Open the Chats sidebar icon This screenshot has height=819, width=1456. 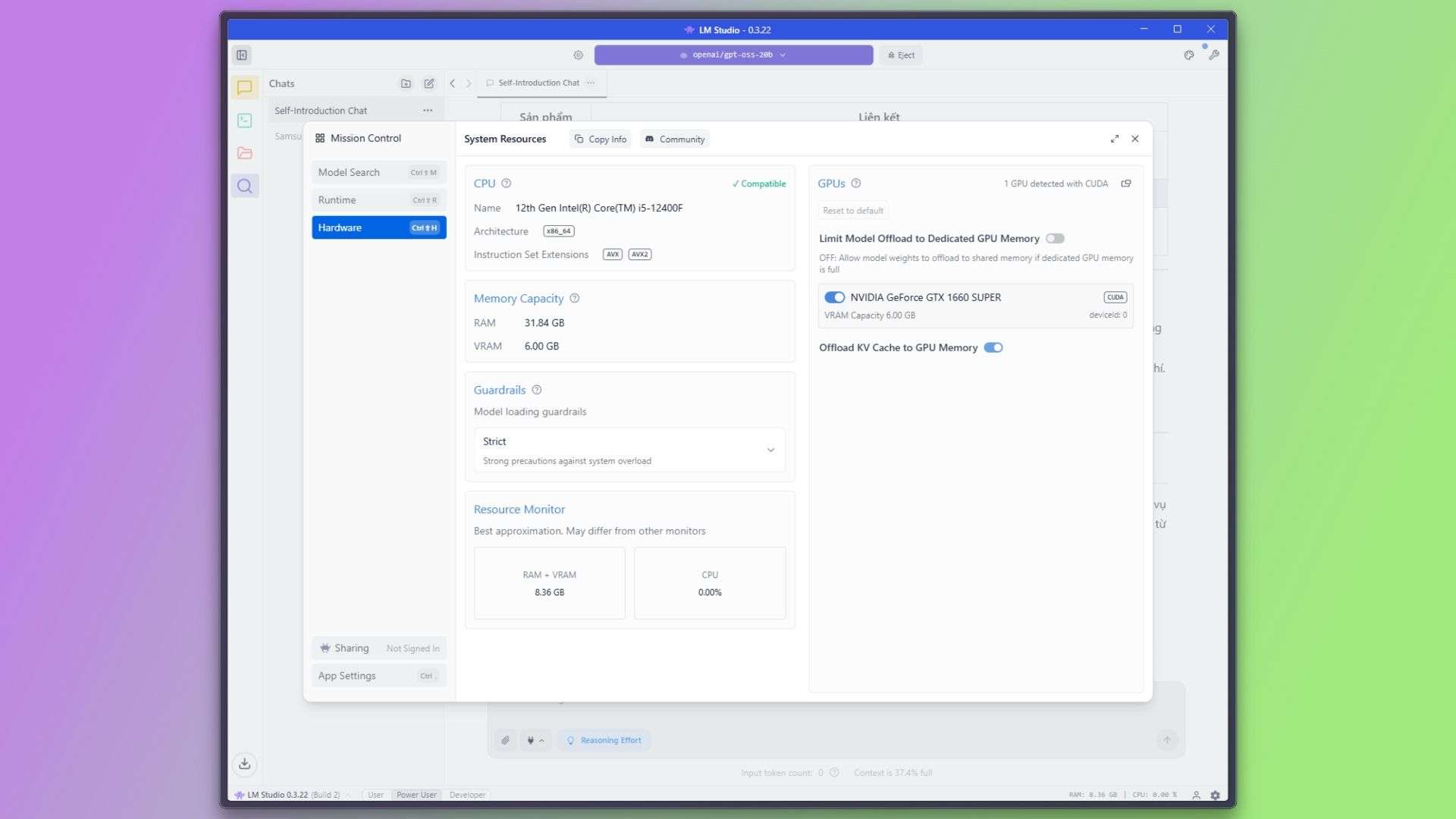point(244,88)
